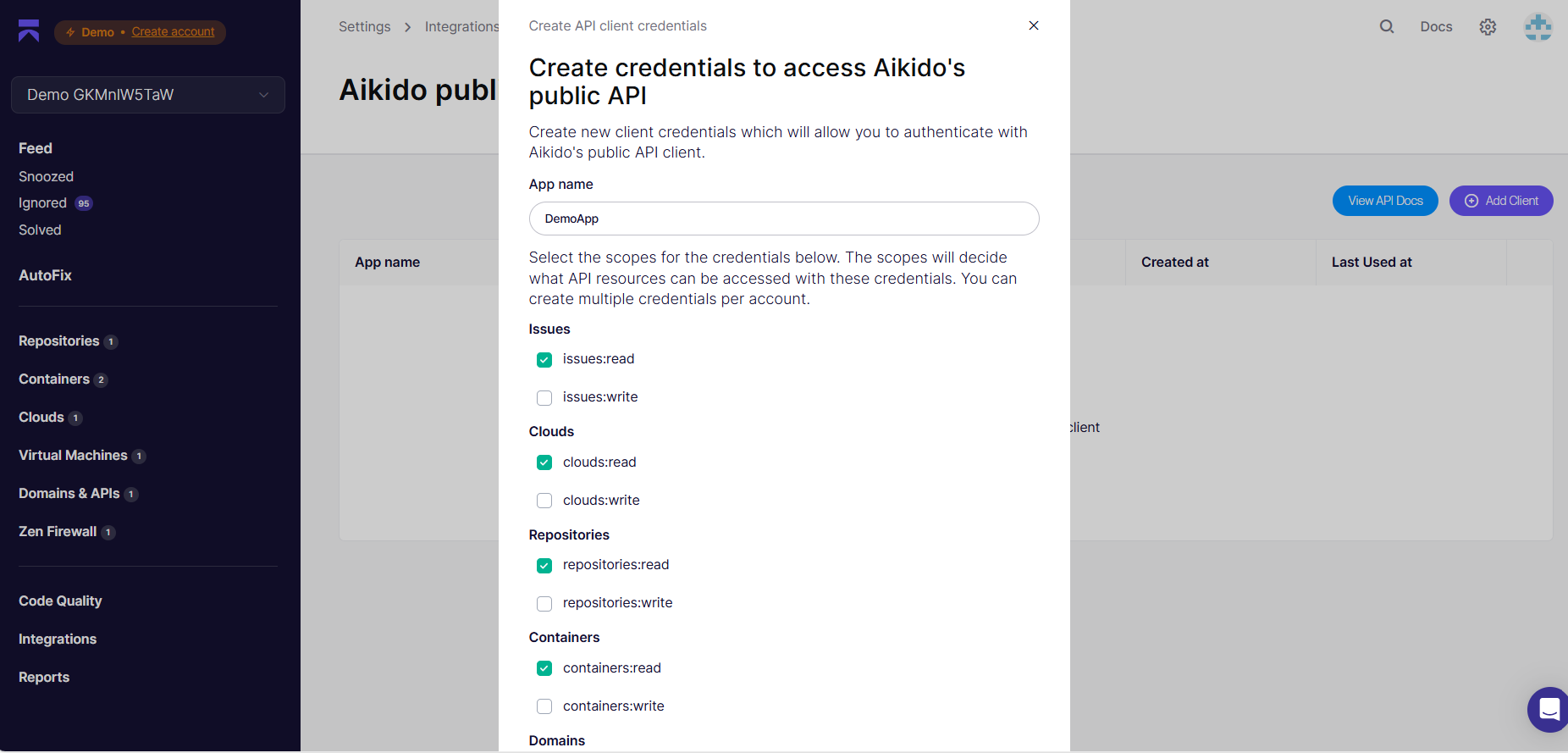The width and height of the screenshot is (1568, 753).
Task: Open the Snoozed list
Action: [x=46, y=176]
